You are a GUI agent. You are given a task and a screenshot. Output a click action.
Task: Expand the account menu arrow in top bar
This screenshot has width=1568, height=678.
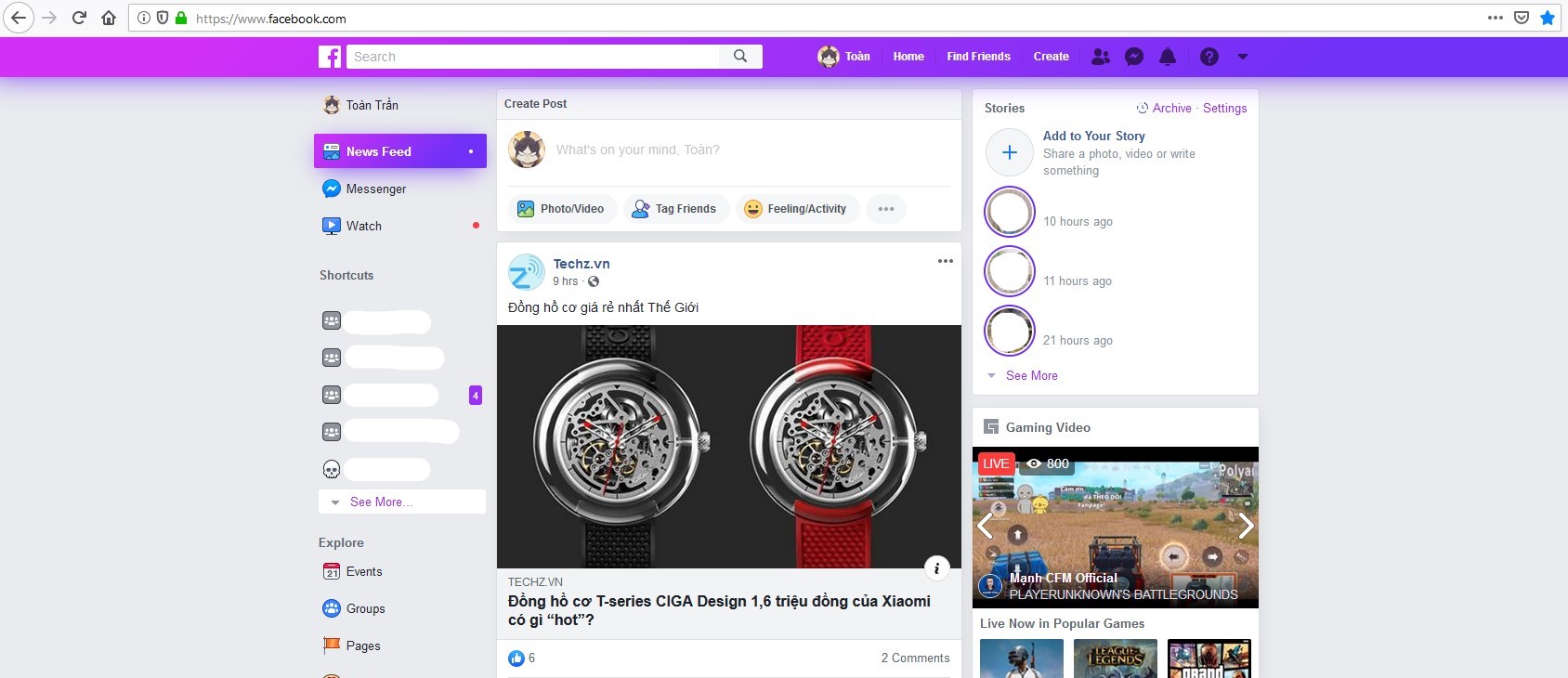point(1243,57)
